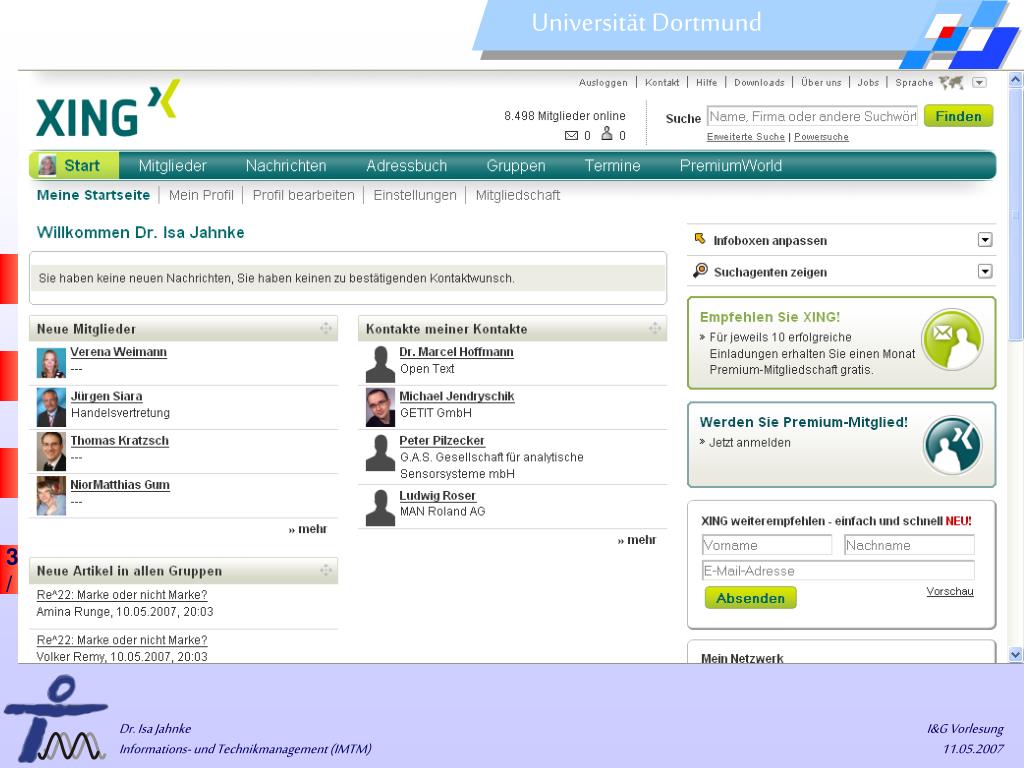Screen dimensions: 1024x768
Task: Open the PremiumWorld tab
Action: (730, 166)
